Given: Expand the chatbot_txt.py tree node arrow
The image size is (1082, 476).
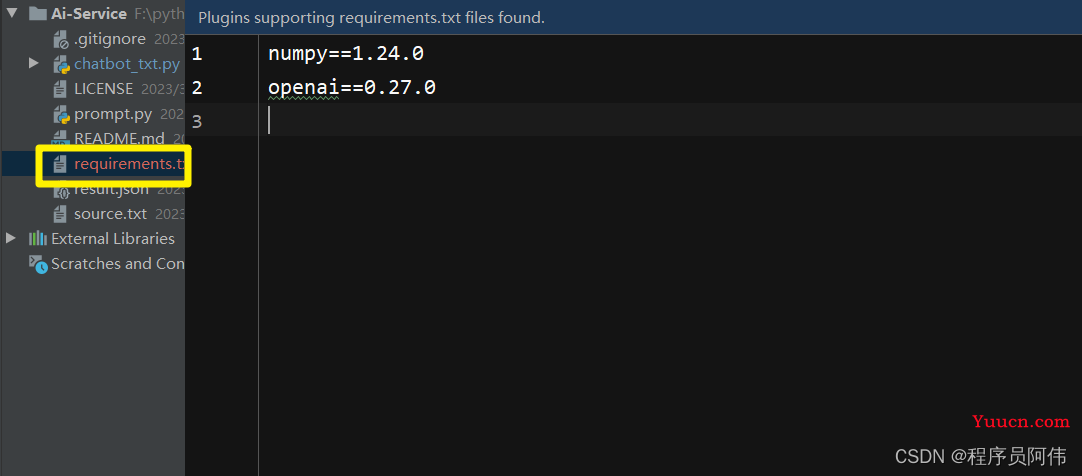Looking at the screenshot, I should coord(34,63).
